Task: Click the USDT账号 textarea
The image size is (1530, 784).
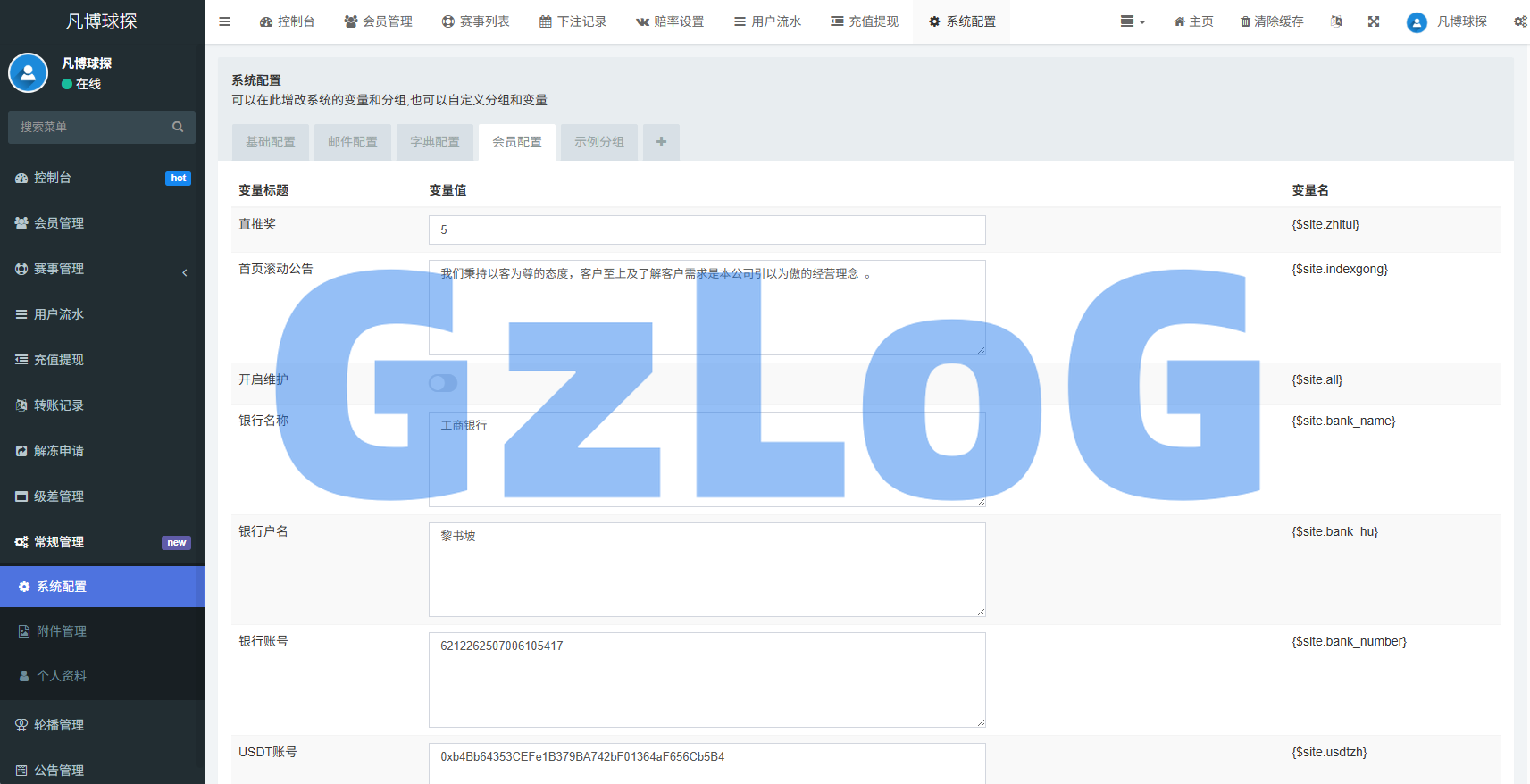Action: [707, 763]
